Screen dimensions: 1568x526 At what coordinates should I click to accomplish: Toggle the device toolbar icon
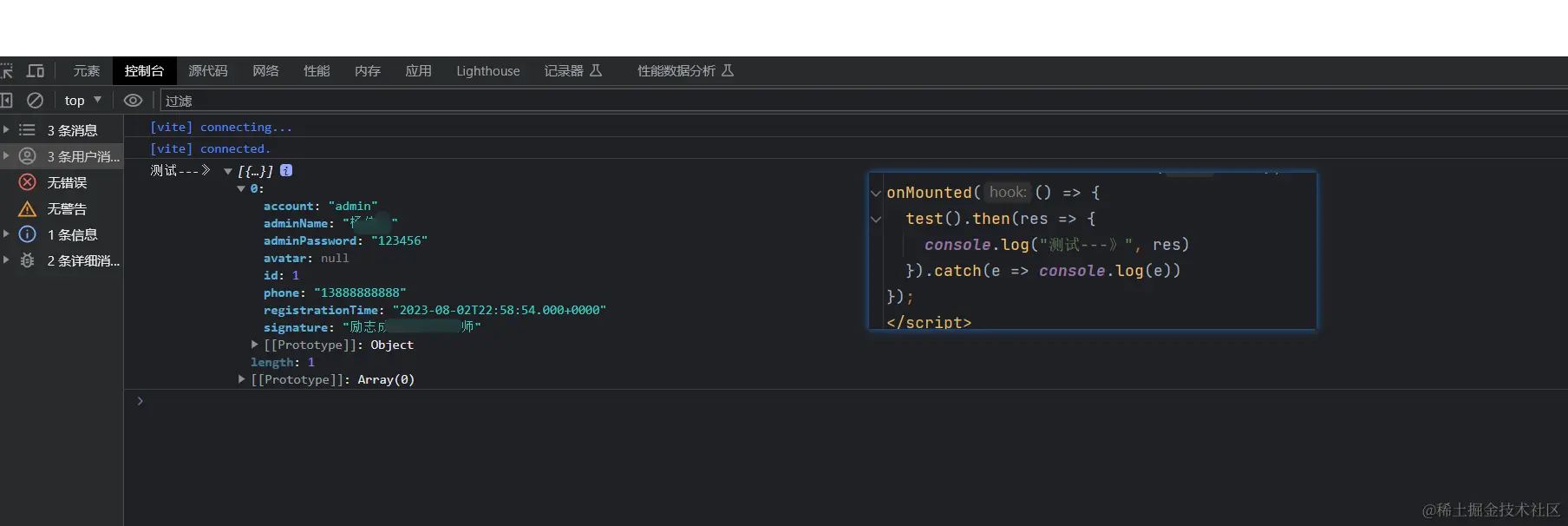point(36,71)
